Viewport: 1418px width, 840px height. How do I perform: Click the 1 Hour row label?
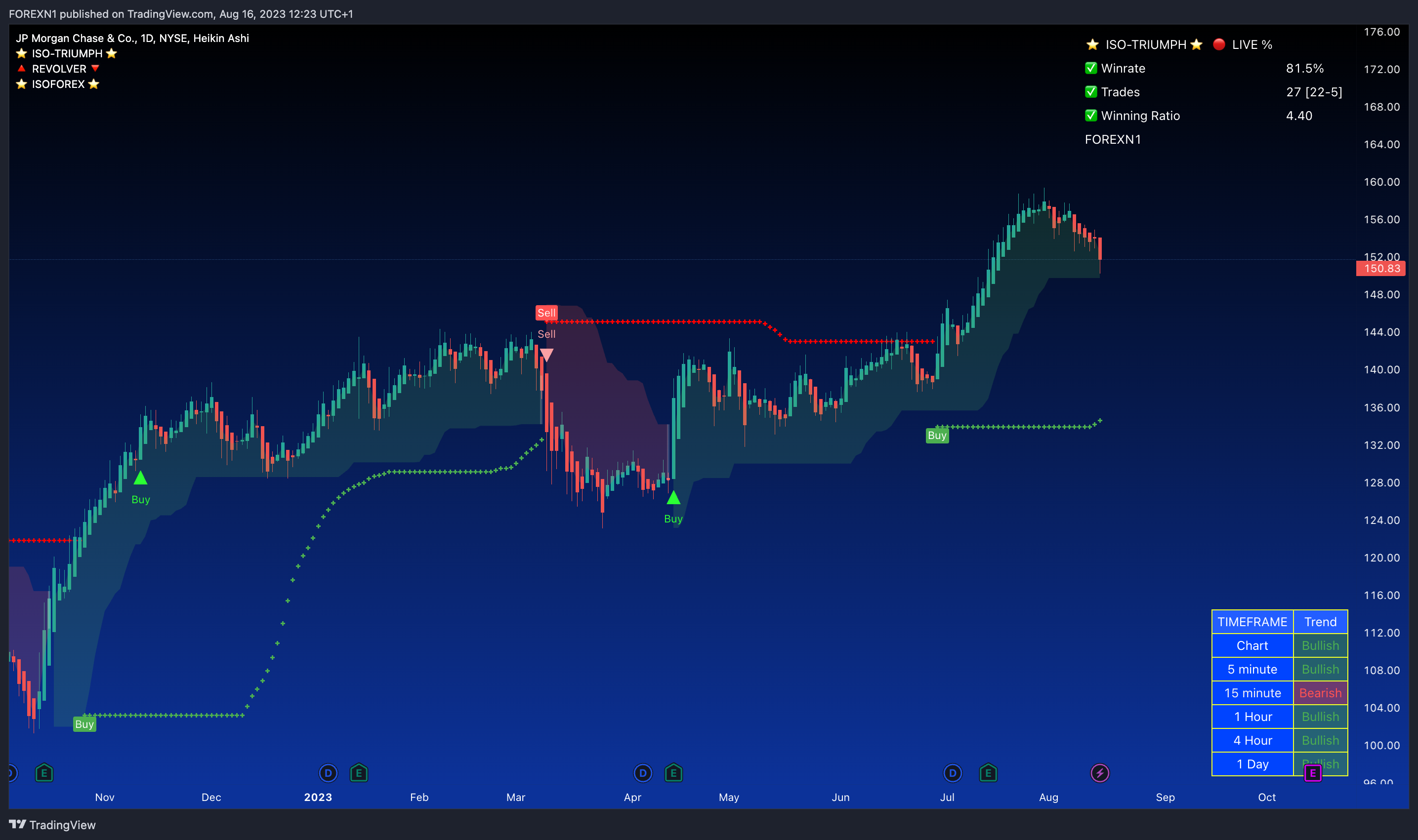pyautogui.click(x=1252, y=717)
